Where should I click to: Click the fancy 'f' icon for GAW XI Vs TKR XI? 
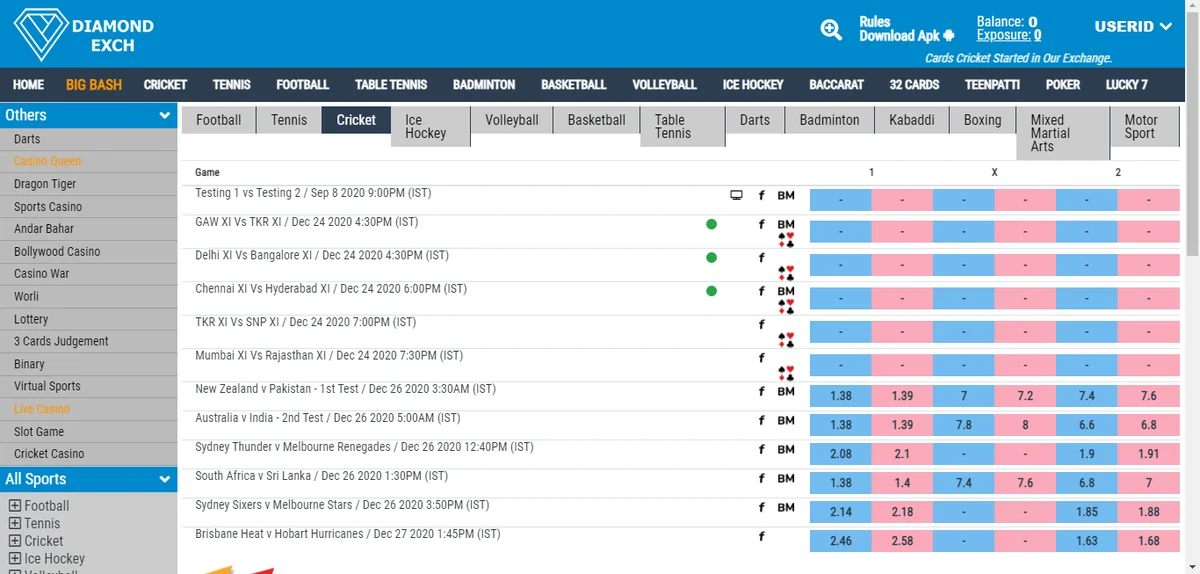tap(761, 224)
